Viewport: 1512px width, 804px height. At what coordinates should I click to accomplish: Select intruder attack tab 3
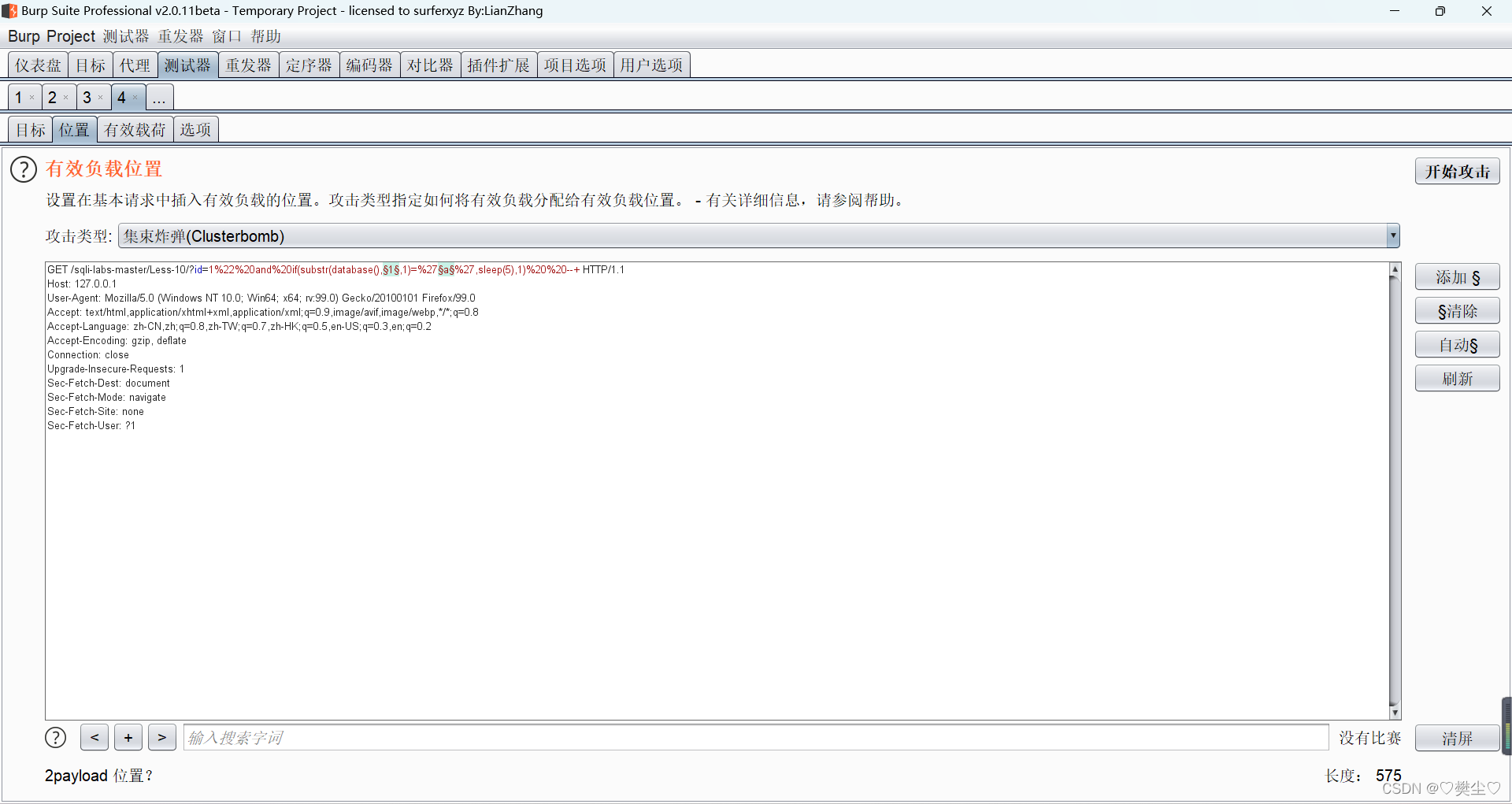pos(87,98)
